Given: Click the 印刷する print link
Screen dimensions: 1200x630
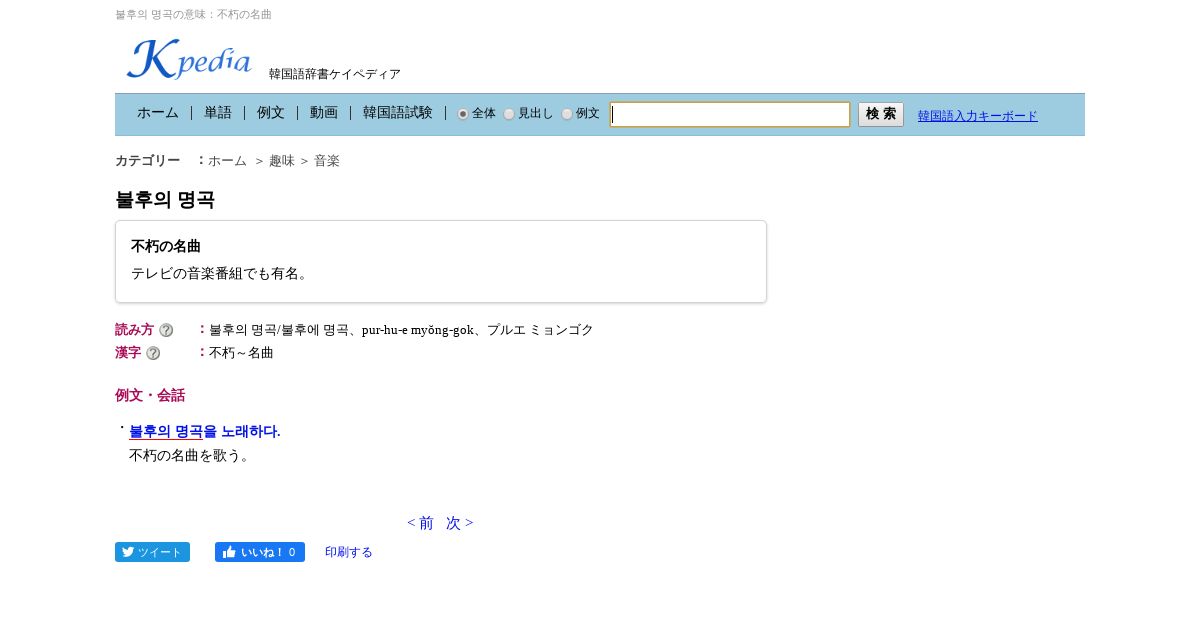Looking at the screenshot, I should tap(349, 552).
